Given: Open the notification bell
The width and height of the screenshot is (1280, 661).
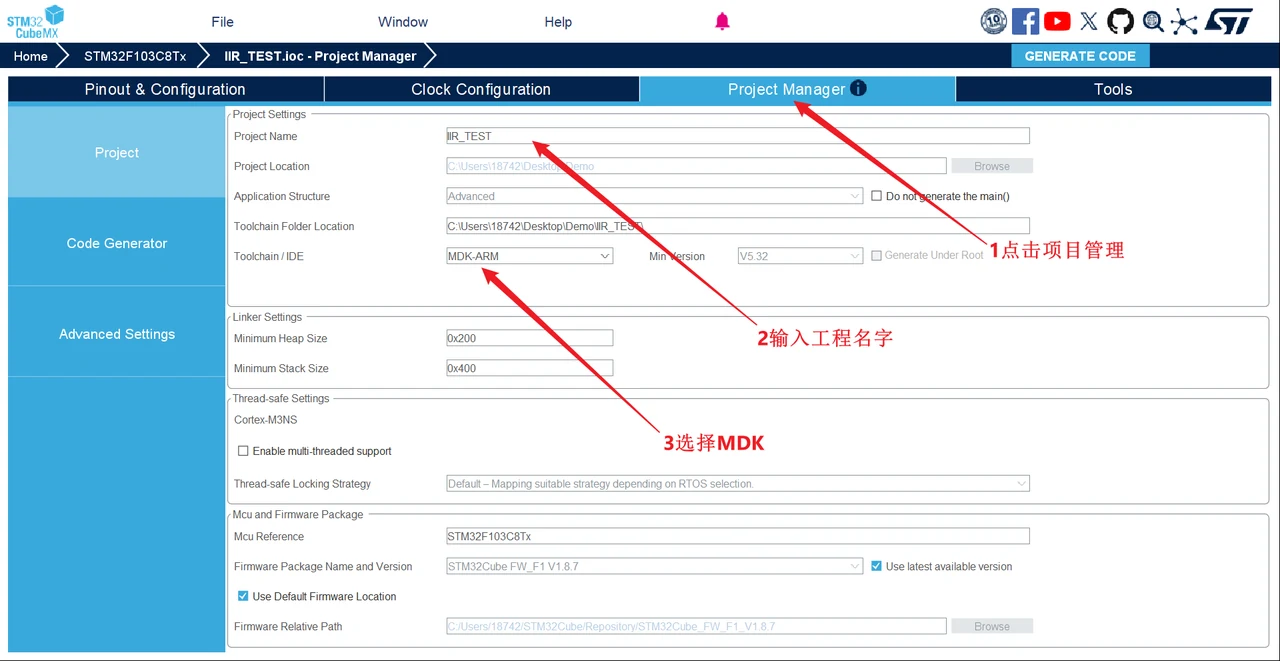Looking at the screenshot, I should [722, 21].
